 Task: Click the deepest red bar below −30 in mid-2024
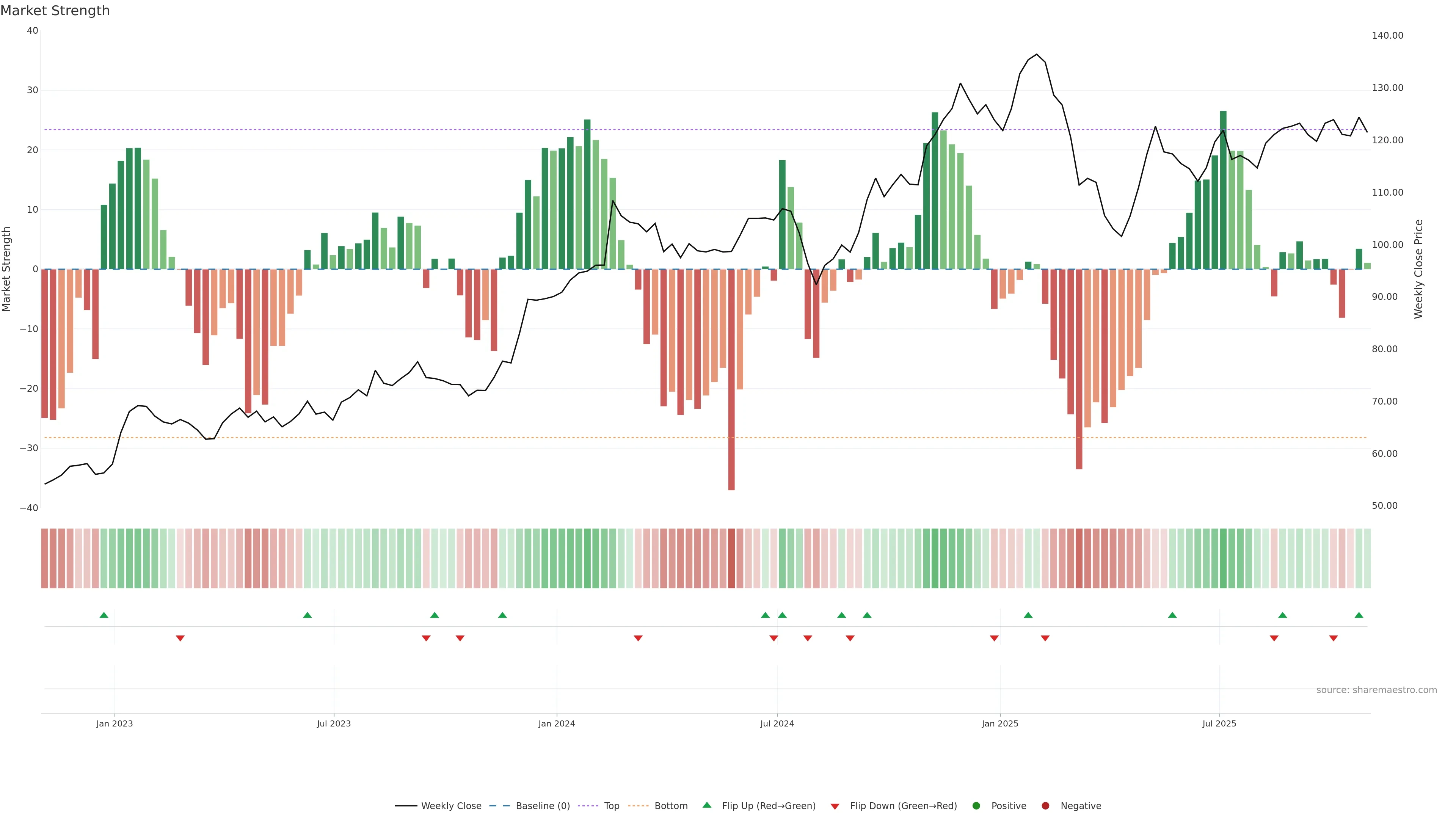point(731,395)
